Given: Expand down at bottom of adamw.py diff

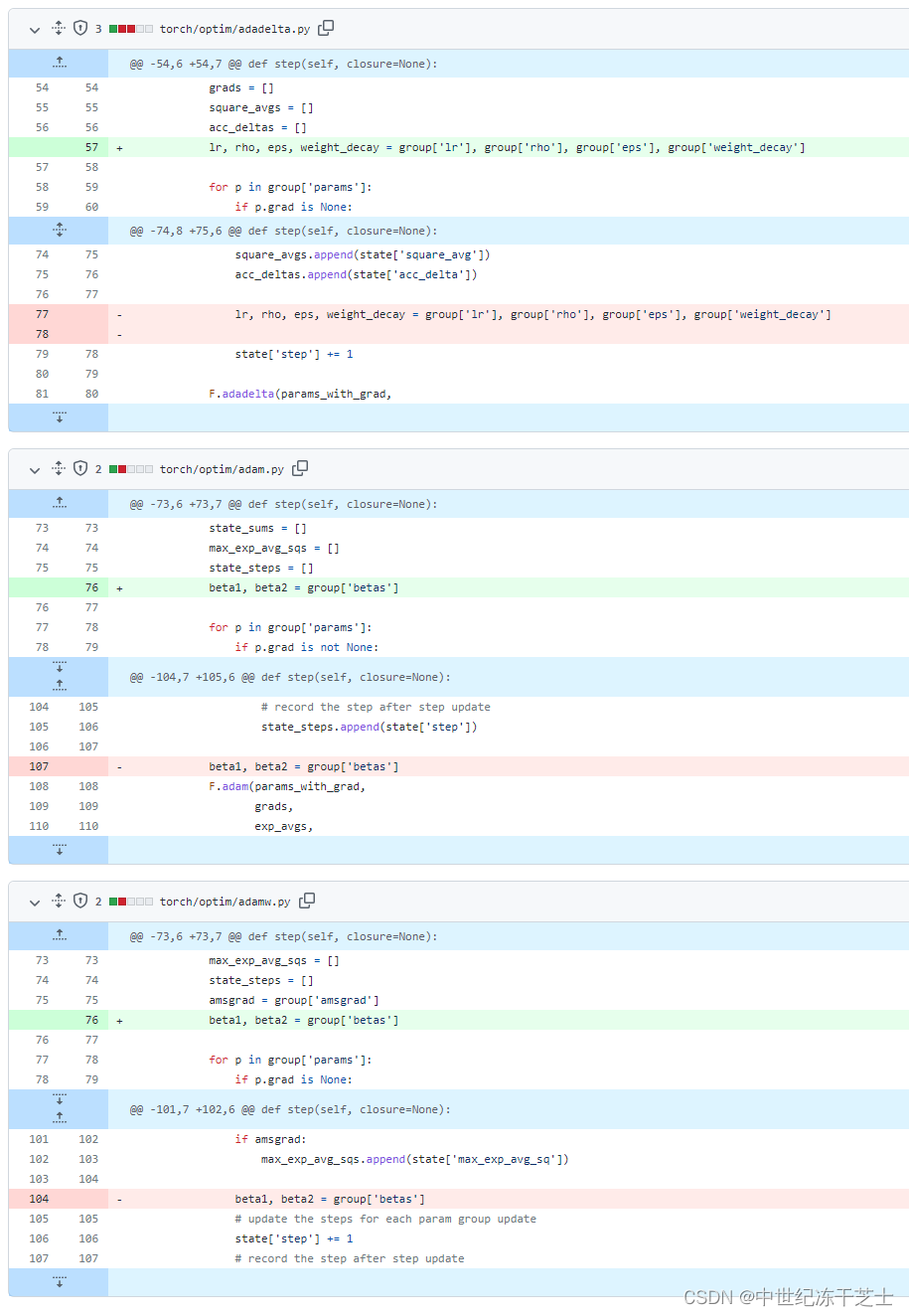Looking at the screenshot, I should point(59,1282).
